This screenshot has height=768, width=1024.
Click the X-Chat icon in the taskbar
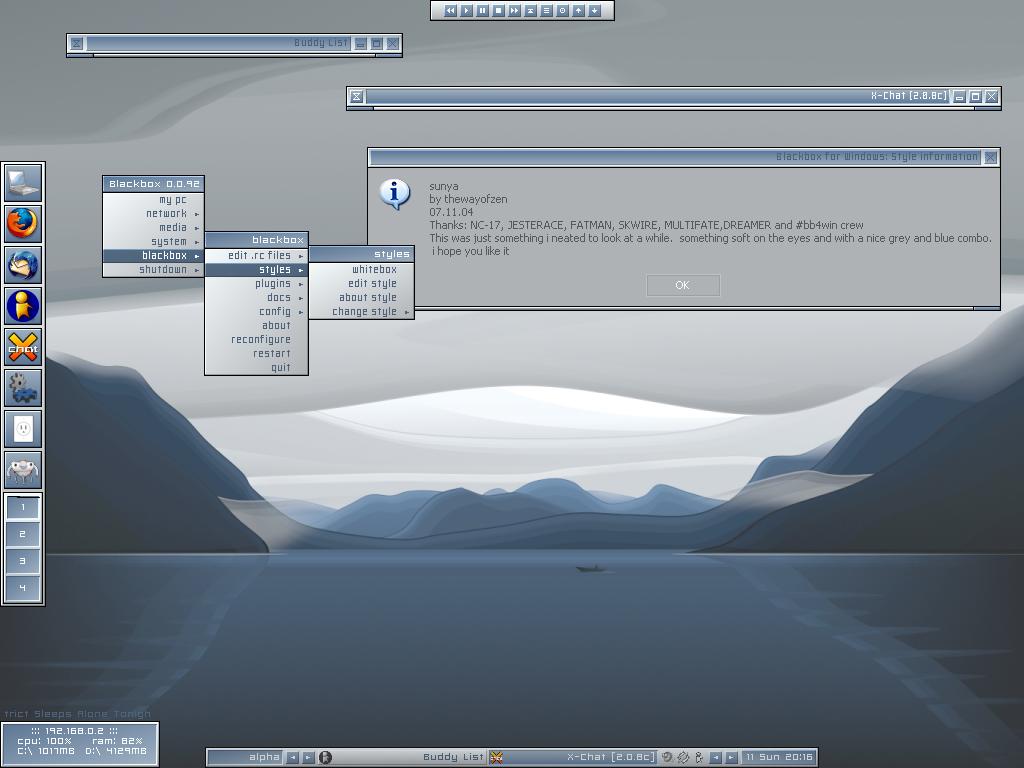497,758
